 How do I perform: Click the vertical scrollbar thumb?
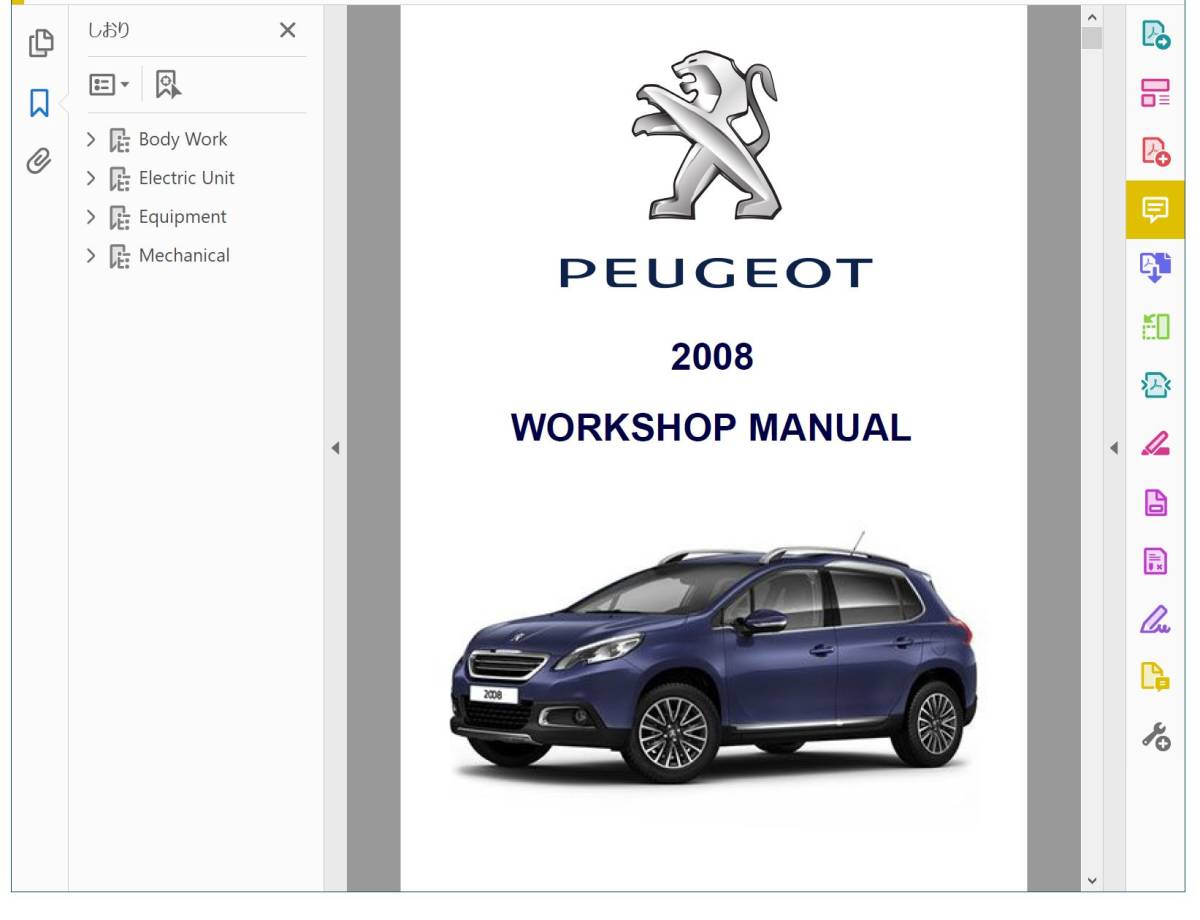coord(1092,39)
